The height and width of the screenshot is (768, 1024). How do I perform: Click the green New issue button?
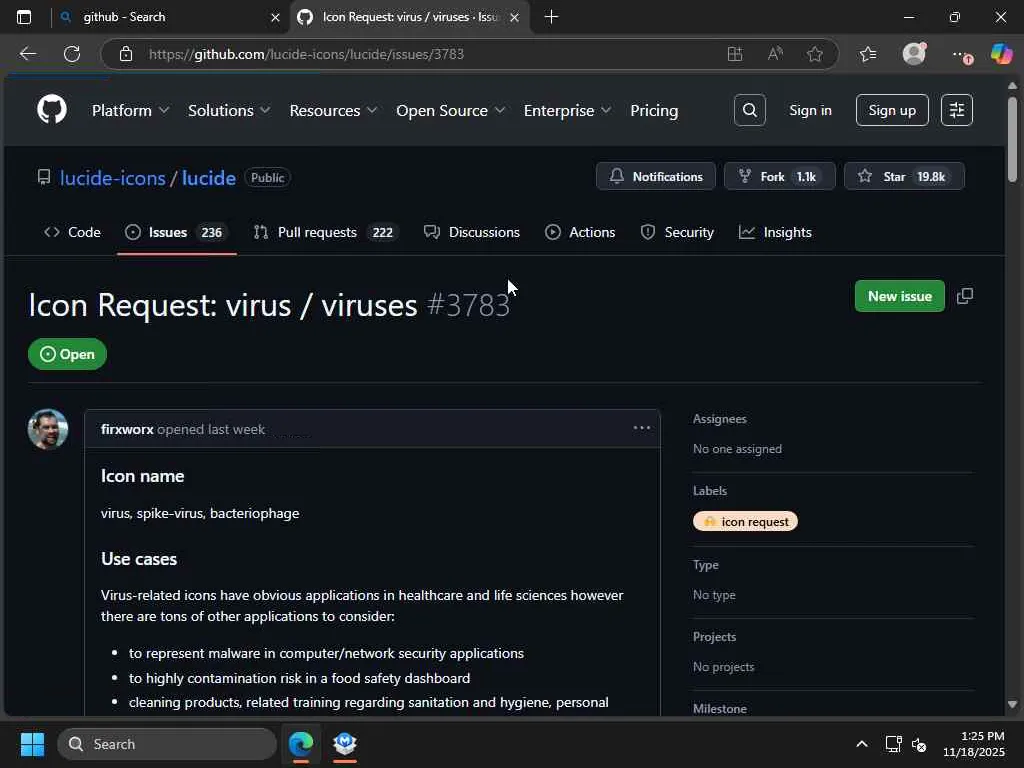tap(899, 296)
